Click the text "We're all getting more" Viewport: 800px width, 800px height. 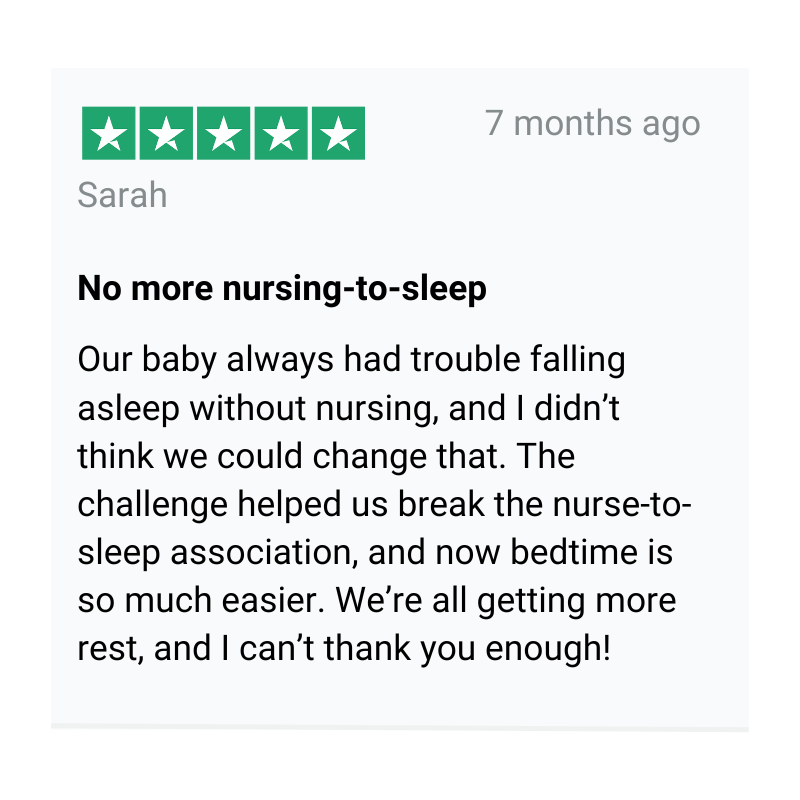(x=506, y=601)
